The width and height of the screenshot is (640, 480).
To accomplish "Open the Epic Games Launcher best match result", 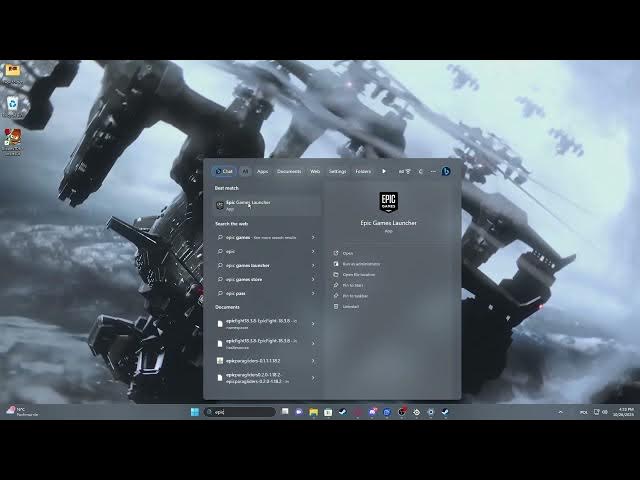I will tap(267, 205).
